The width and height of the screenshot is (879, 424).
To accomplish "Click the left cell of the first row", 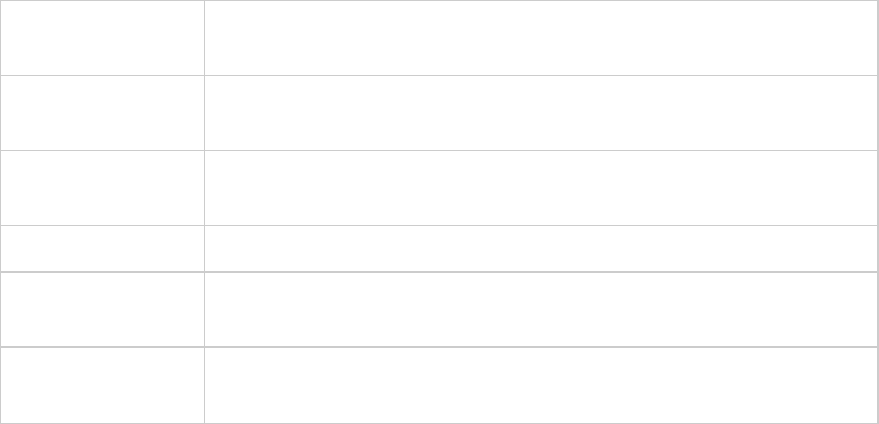I will pyautogui.click(x=102, y=38).
